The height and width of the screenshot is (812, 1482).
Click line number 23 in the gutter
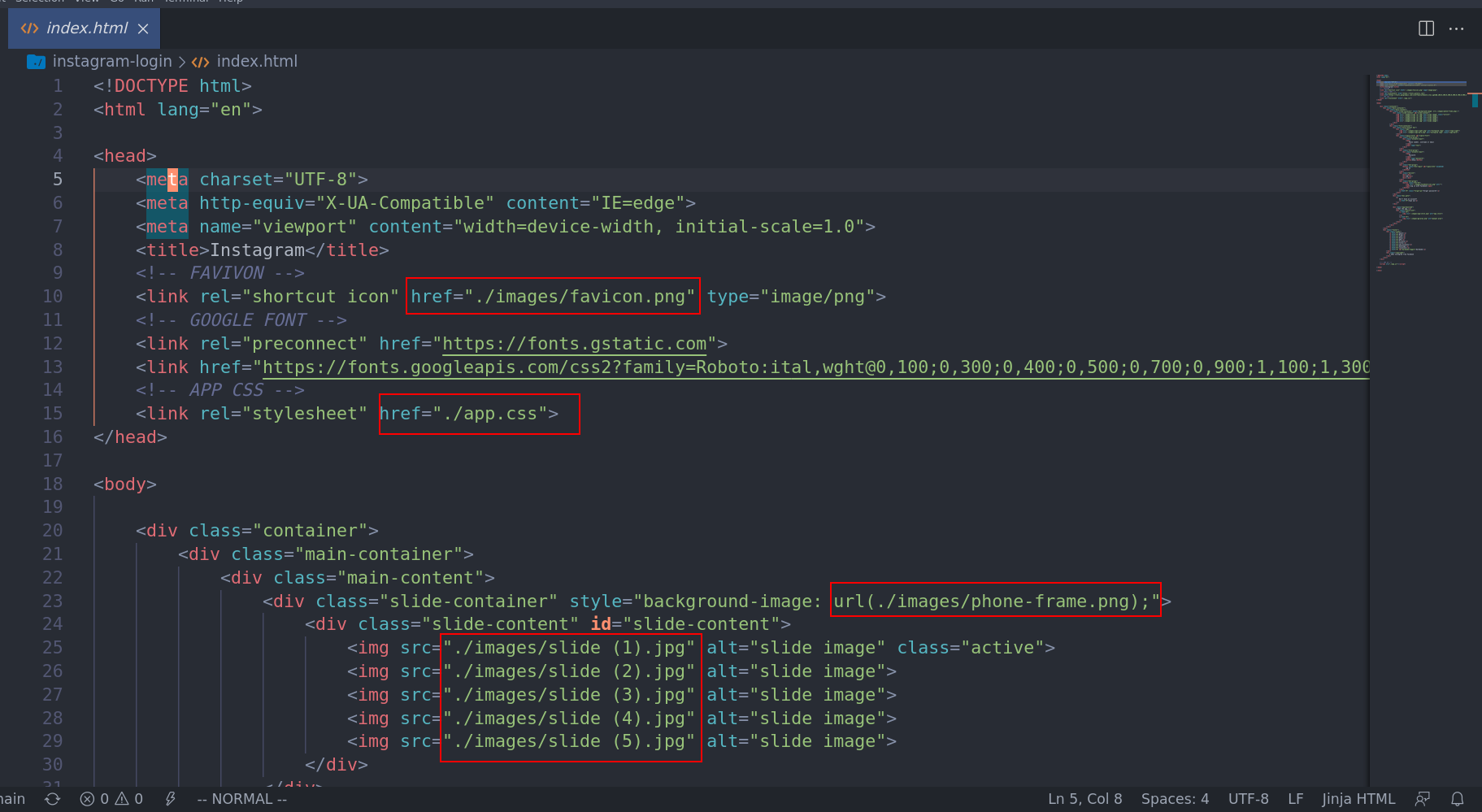pos(53,601)
